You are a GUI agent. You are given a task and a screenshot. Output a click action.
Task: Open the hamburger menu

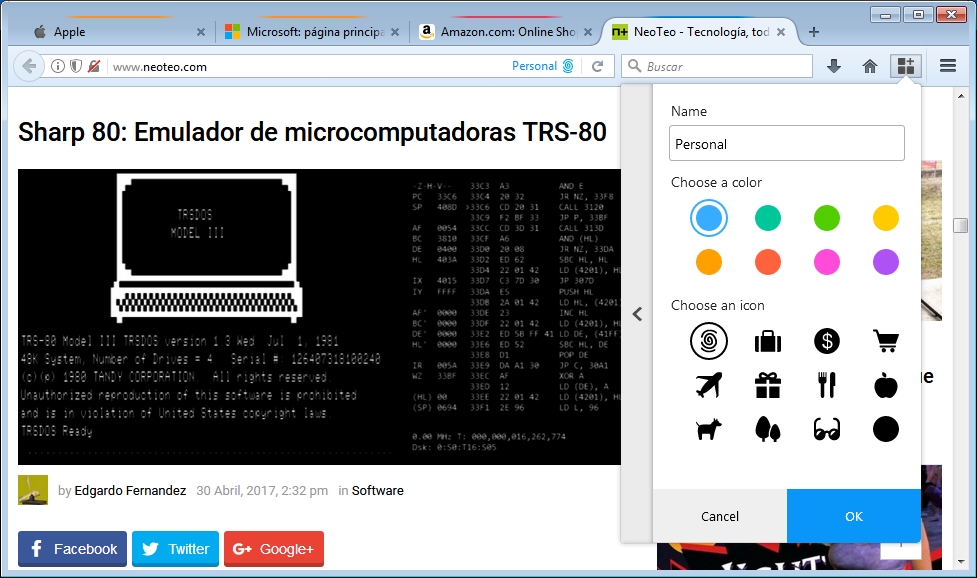(948, 65)
